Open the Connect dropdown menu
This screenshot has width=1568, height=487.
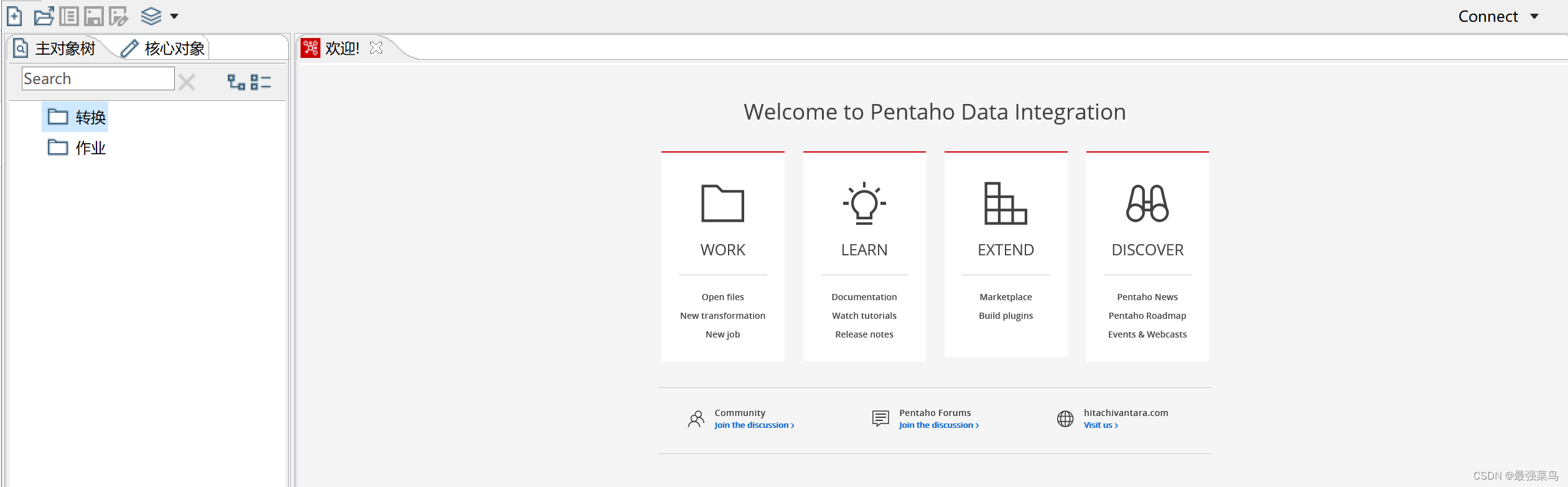click(x=1498, y=17)
